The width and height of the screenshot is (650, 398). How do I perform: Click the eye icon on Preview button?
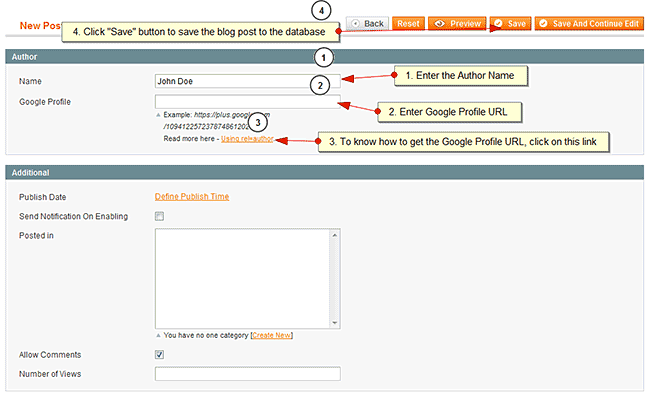439,24
